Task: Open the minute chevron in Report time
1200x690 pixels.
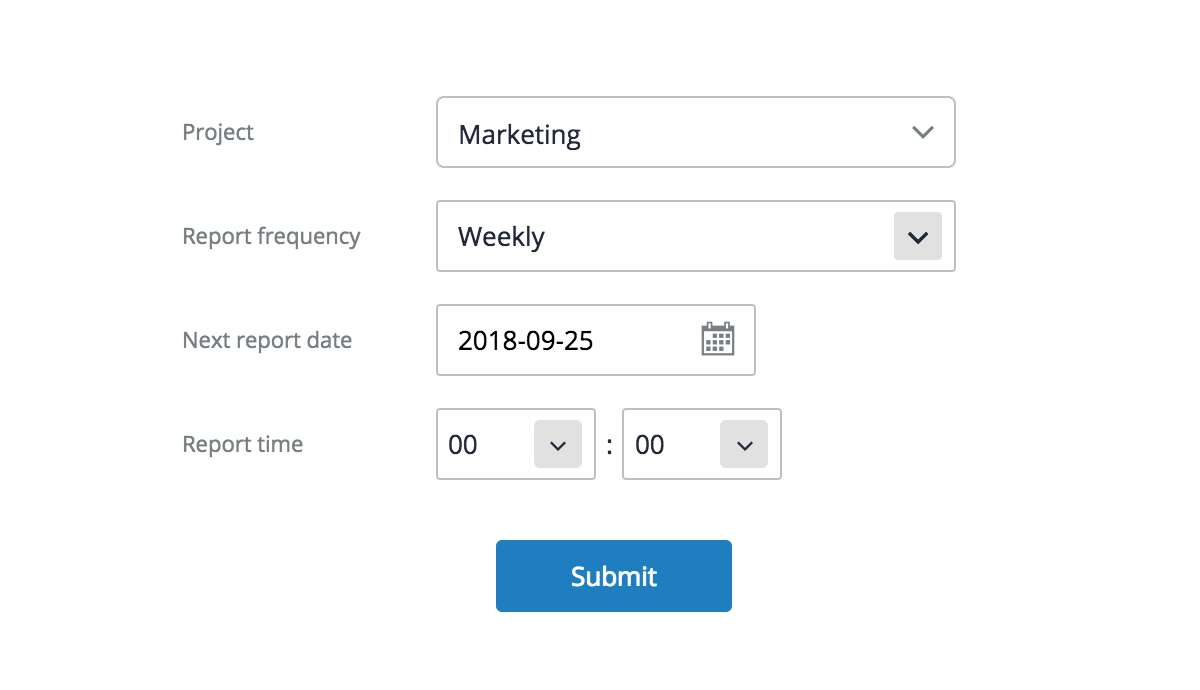Action: [x=744, y=445]
